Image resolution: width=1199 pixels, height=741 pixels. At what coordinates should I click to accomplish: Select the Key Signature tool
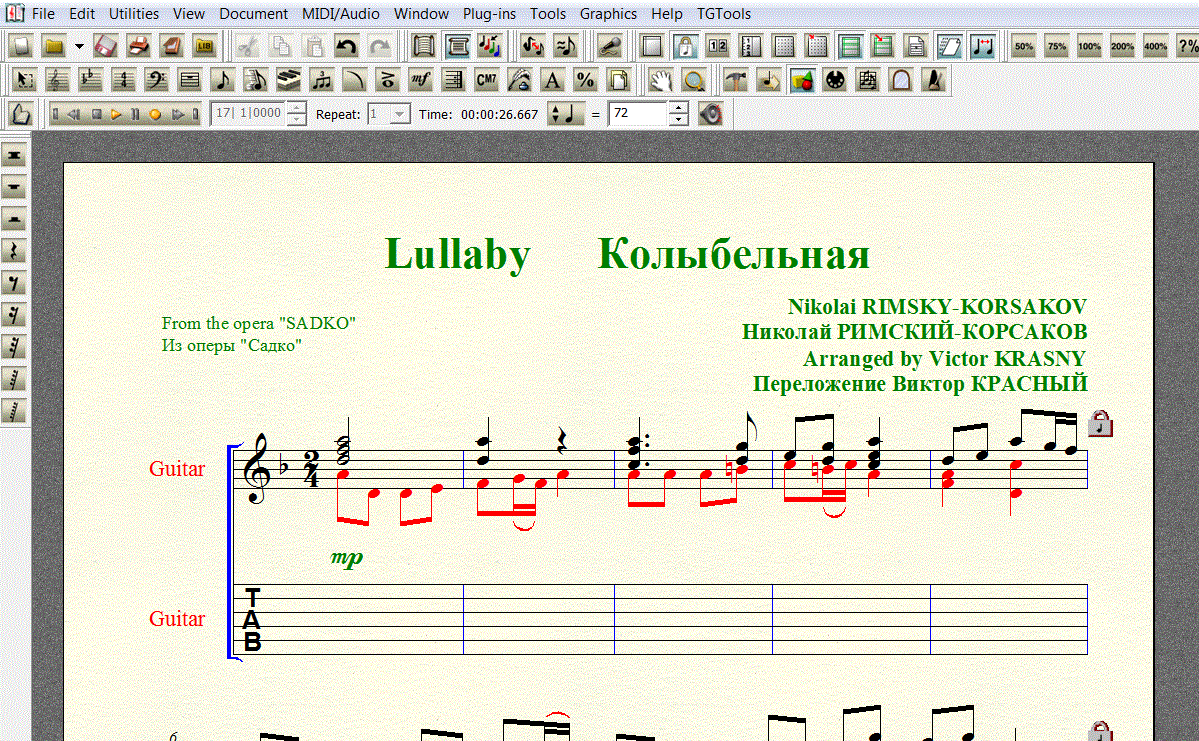[90, 80]
